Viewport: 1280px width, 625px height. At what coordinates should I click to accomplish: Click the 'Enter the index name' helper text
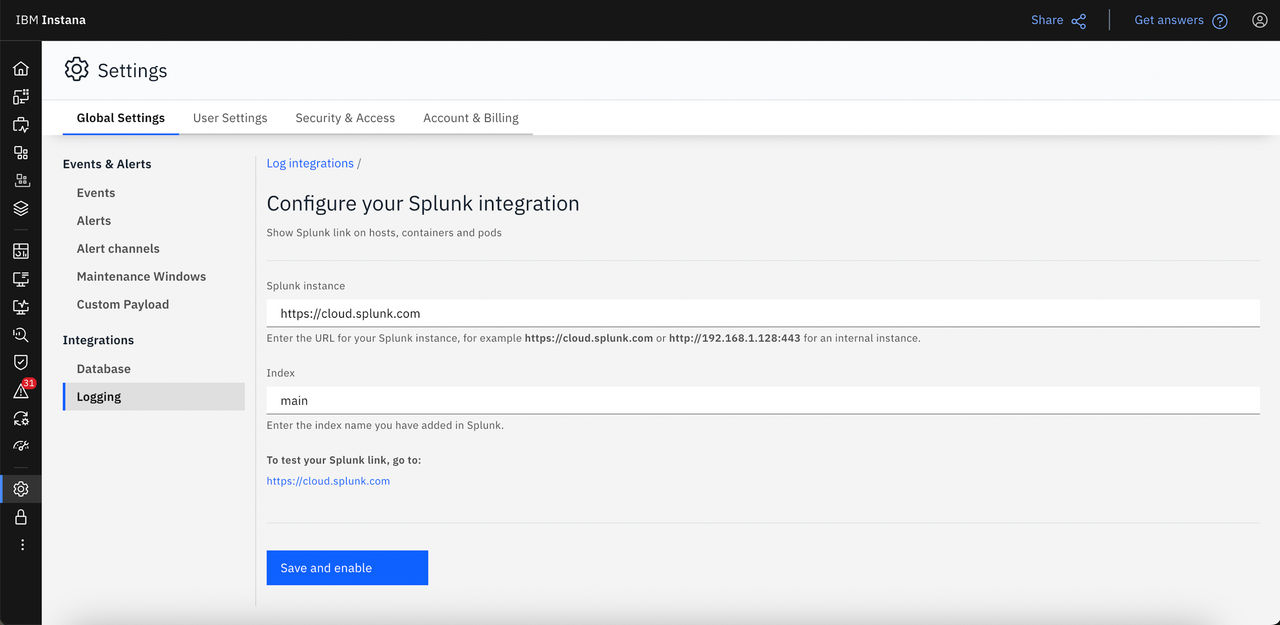tap(385, 425)
